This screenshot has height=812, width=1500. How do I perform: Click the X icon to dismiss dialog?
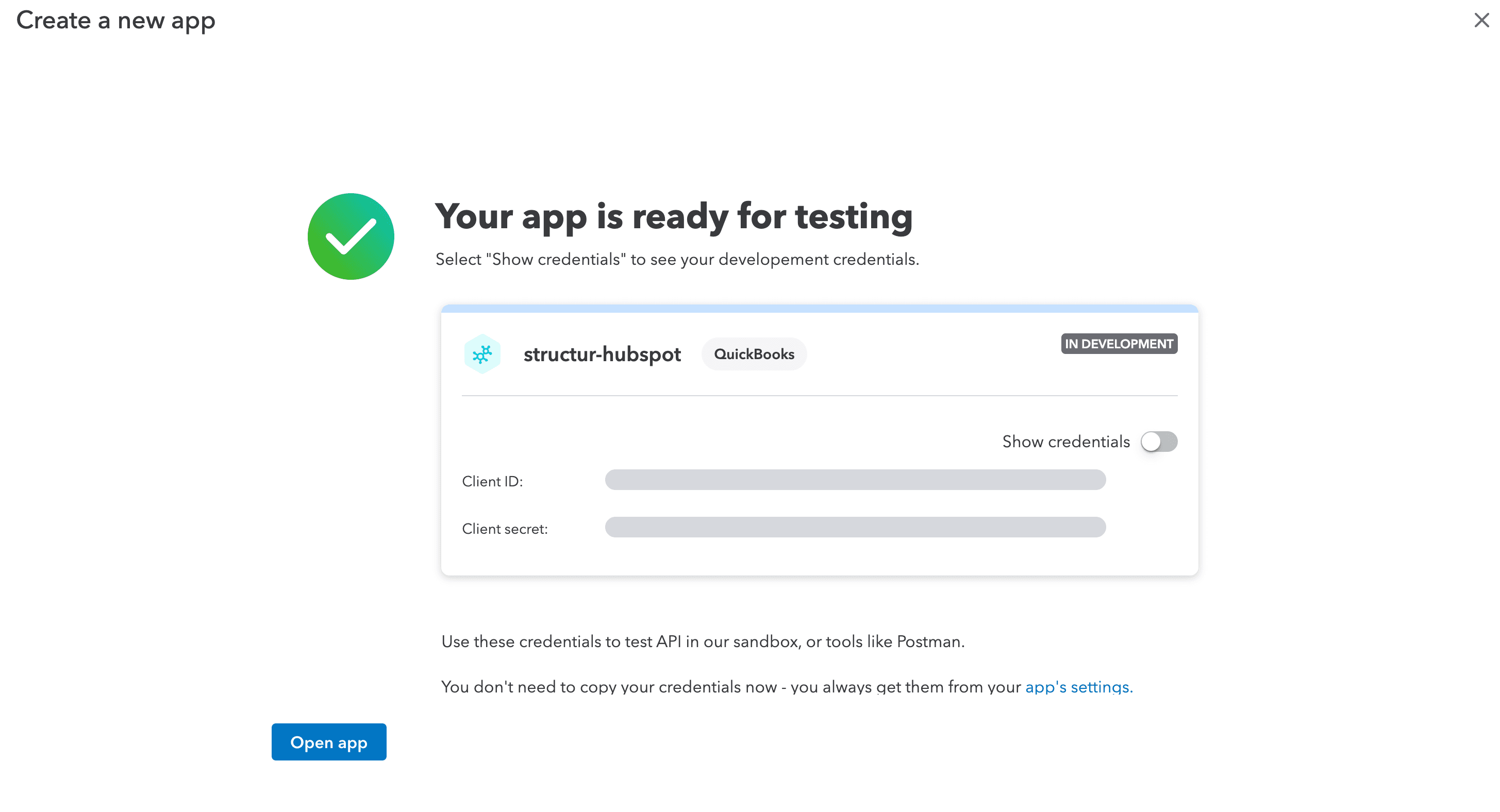coord(1481,21)
